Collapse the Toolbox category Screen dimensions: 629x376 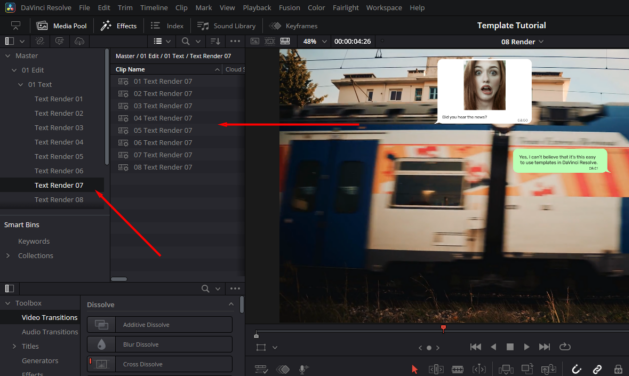(x=8, y=303)
